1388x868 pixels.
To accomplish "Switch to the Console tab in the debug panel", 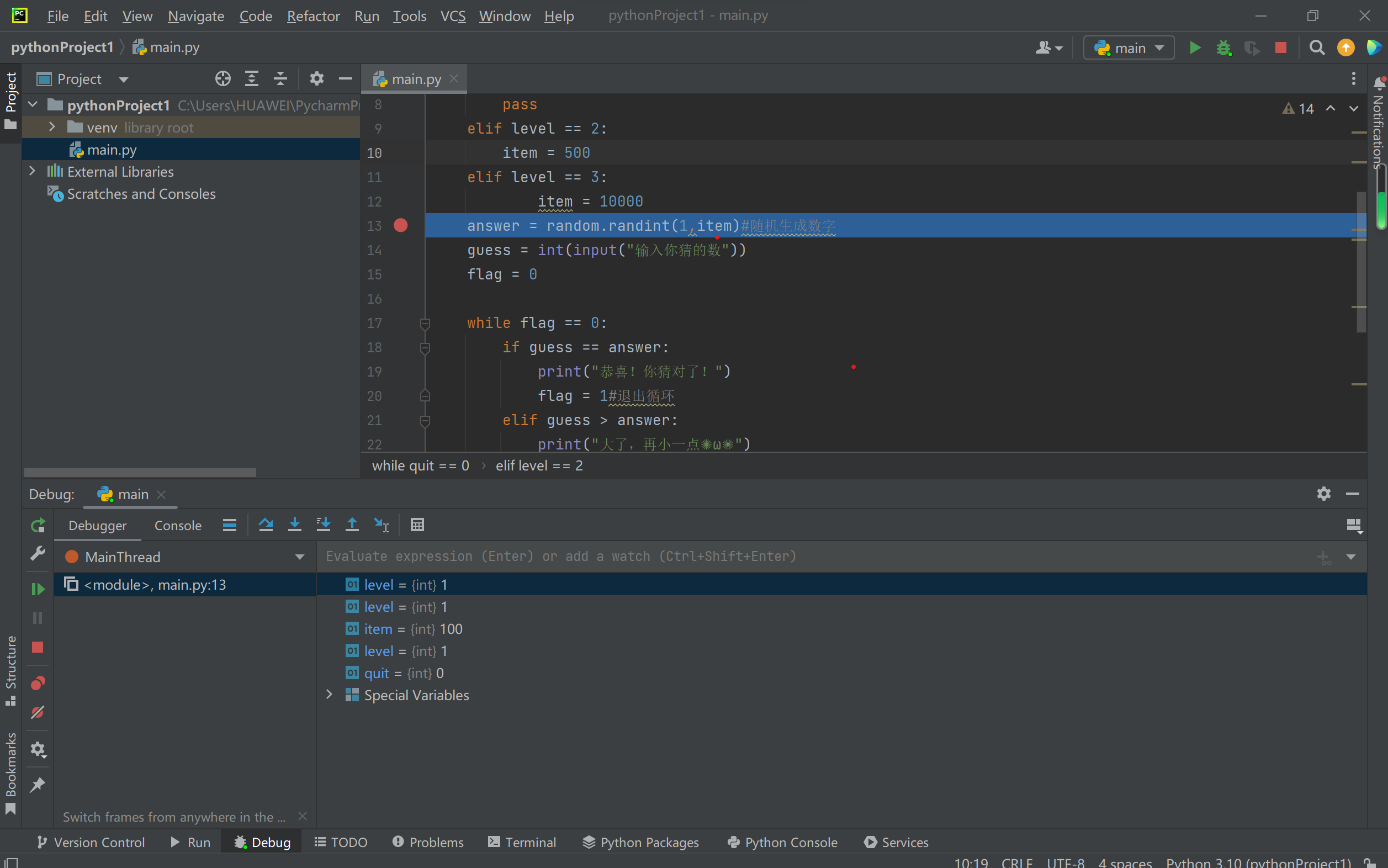I will [177, 525].
